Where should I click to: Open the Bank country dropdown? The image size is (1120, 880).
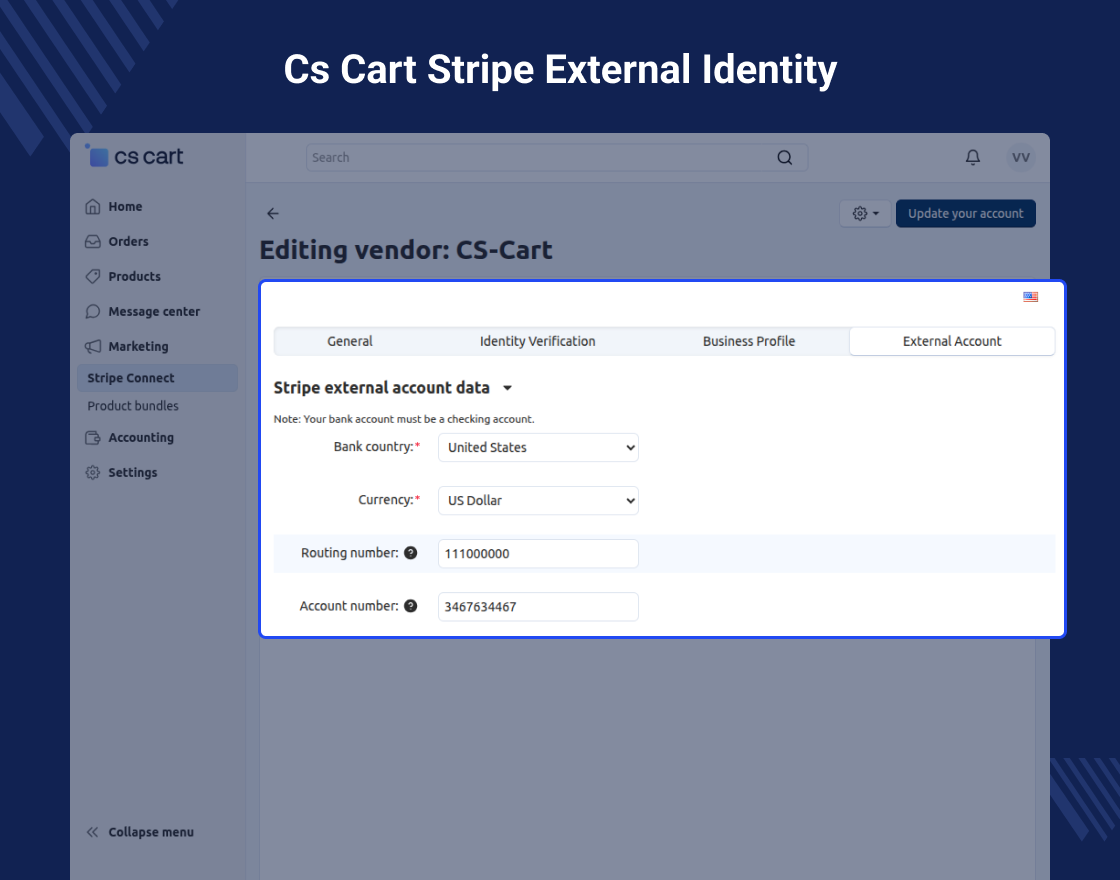pos(538,447)
